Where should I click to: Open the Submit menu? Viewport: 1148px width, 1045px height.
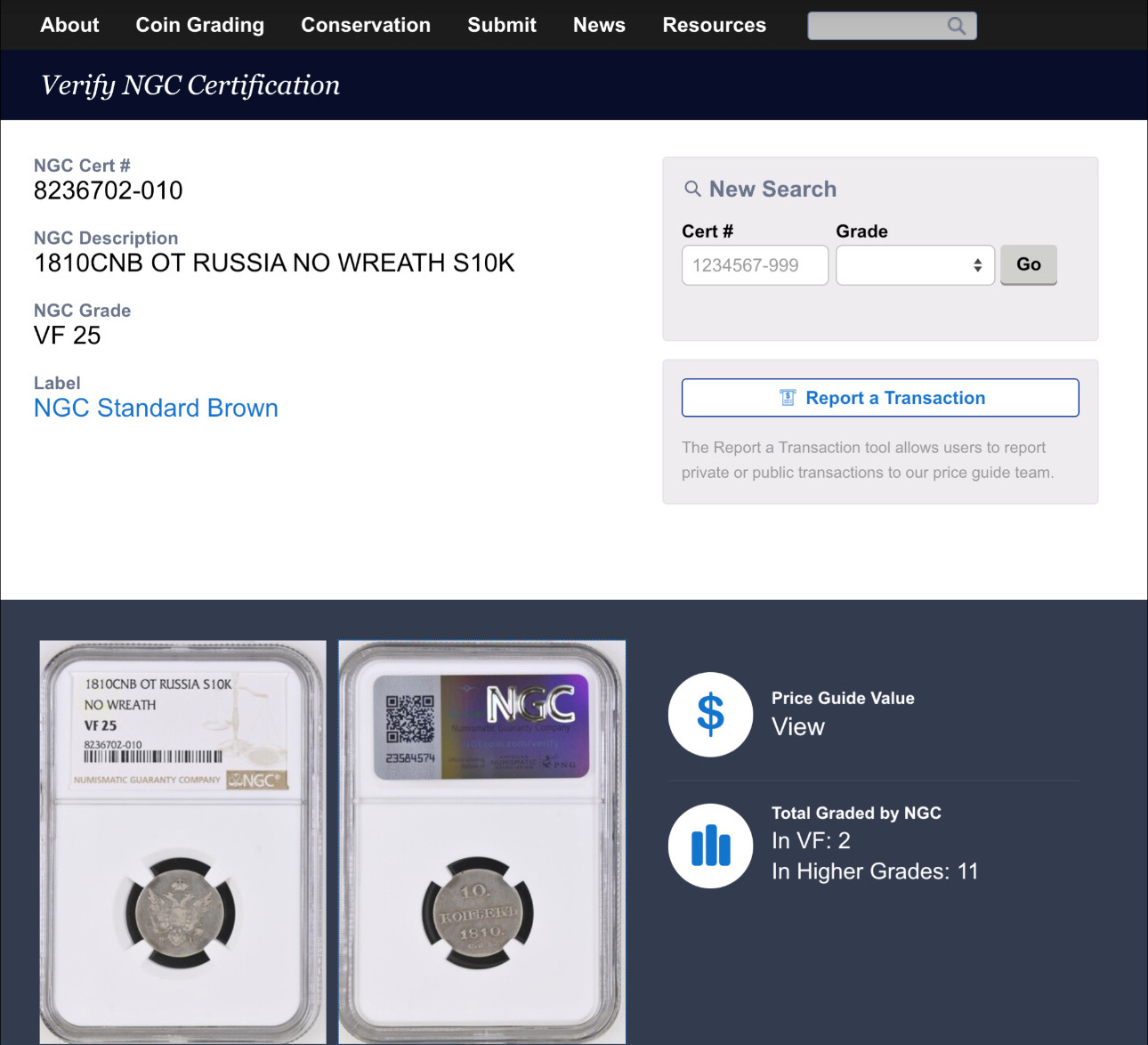click(x=502, y=25)
